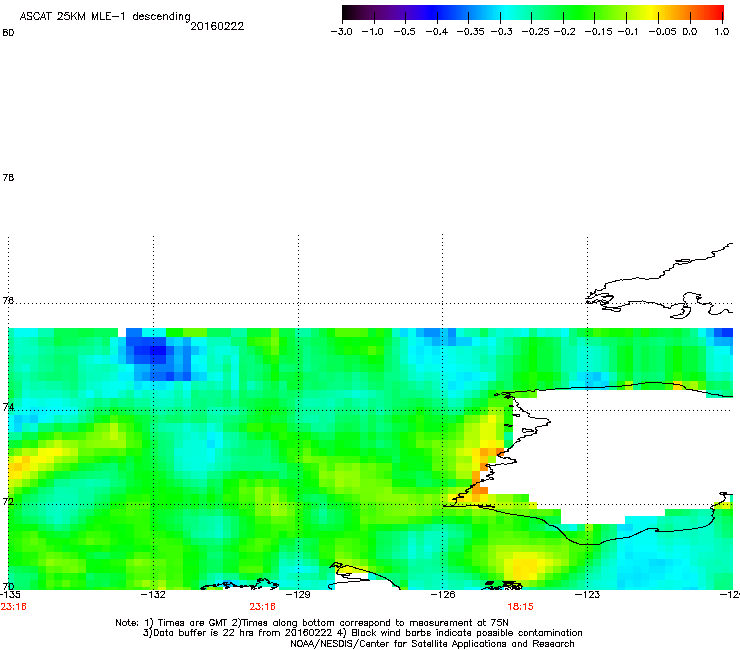740x650 pixels.
Task: Click the 78 latitude label on left axis
Action: tap(8, 177)
